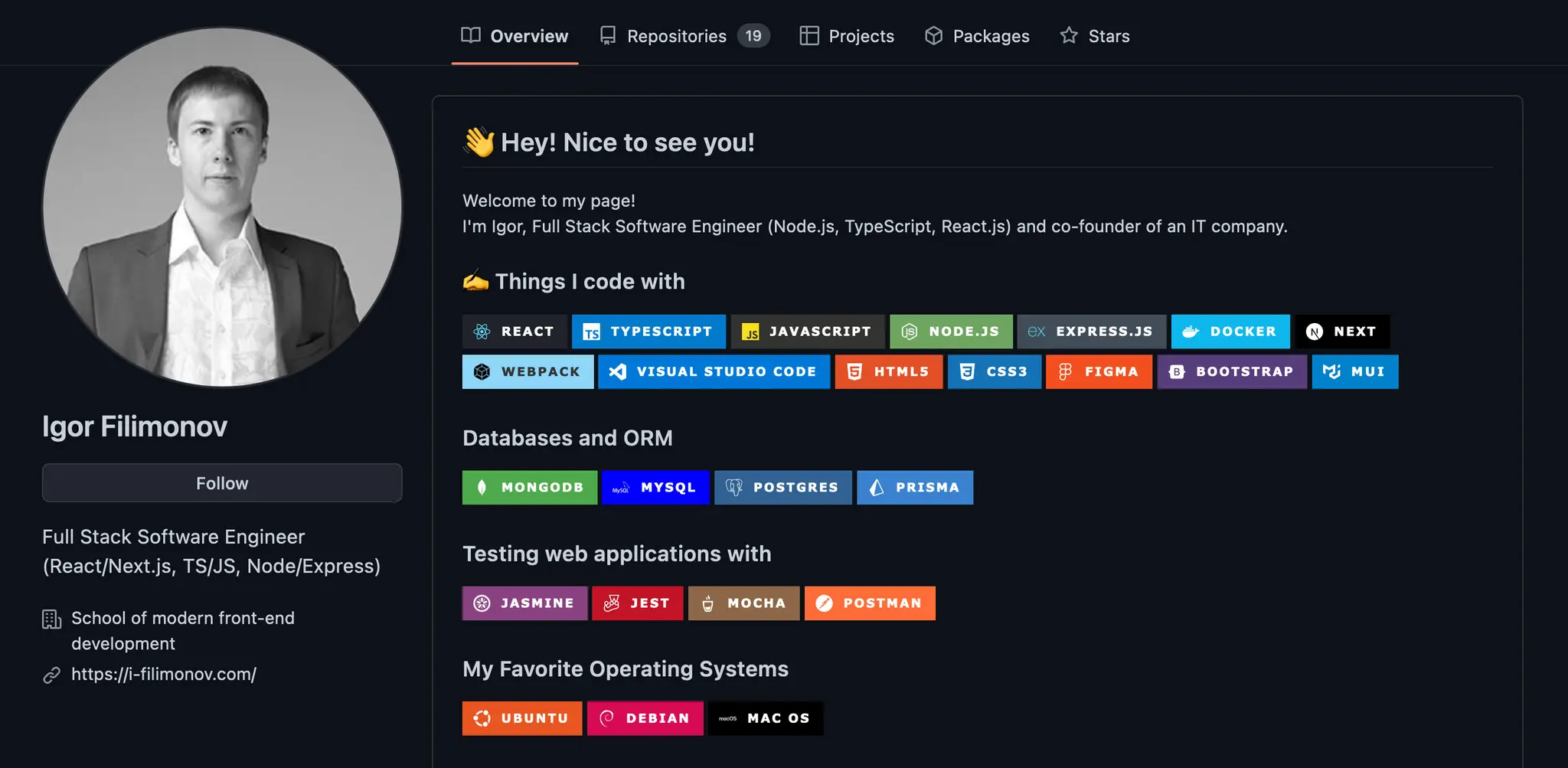This screenshot has width=1568, height=768.
Task: Click the Postman badge
Action: (x=870, y=603)
